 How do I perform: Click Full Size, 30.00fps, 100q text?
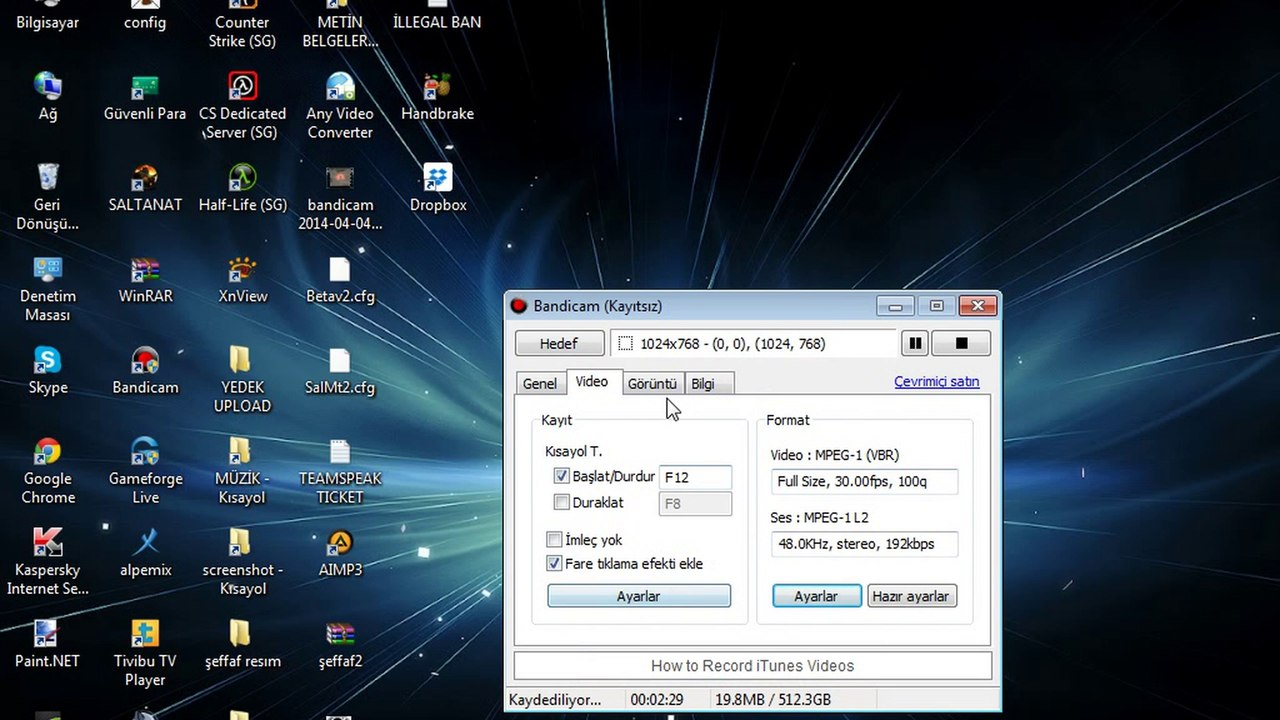tap(864, 482)
